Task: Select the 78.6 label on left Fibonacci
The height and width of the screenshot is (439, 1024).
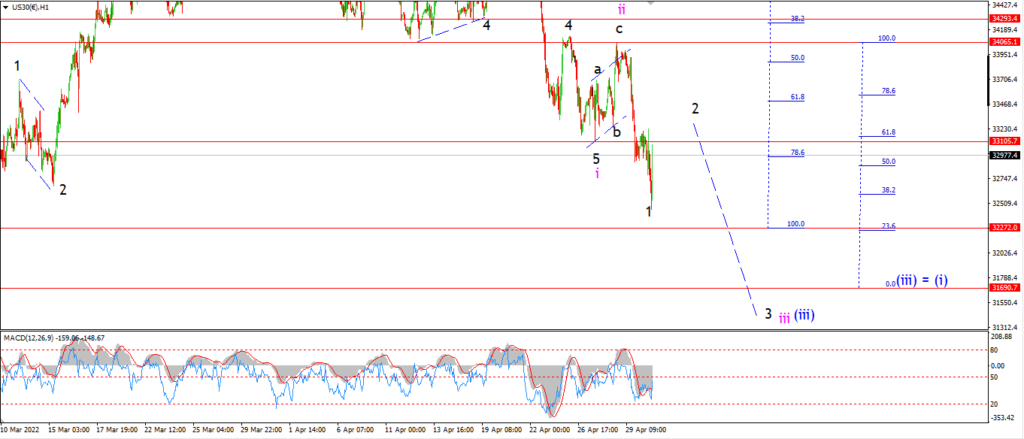Action: click(797, 152)
